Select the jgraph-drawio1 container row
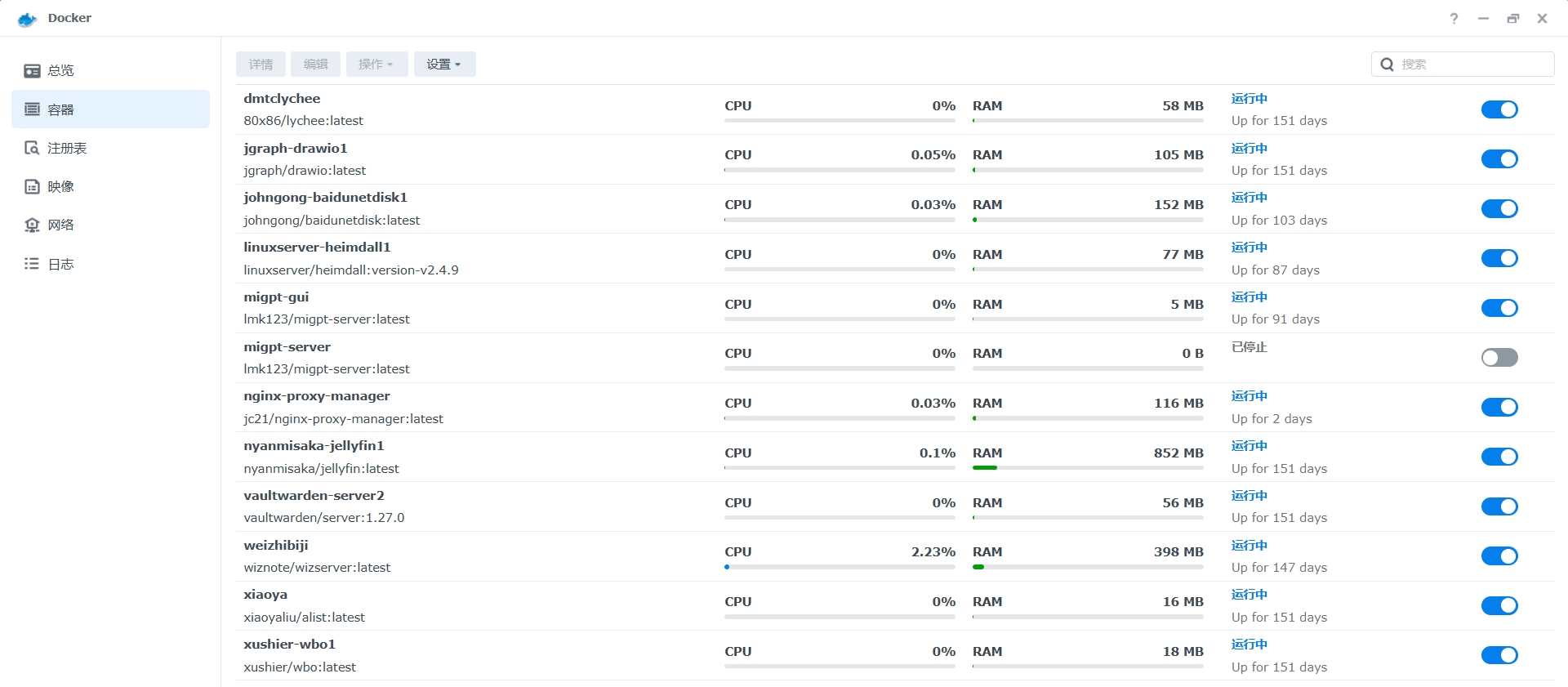The width and height of the screenshot is (1568, 687). [x=894, y=159]
